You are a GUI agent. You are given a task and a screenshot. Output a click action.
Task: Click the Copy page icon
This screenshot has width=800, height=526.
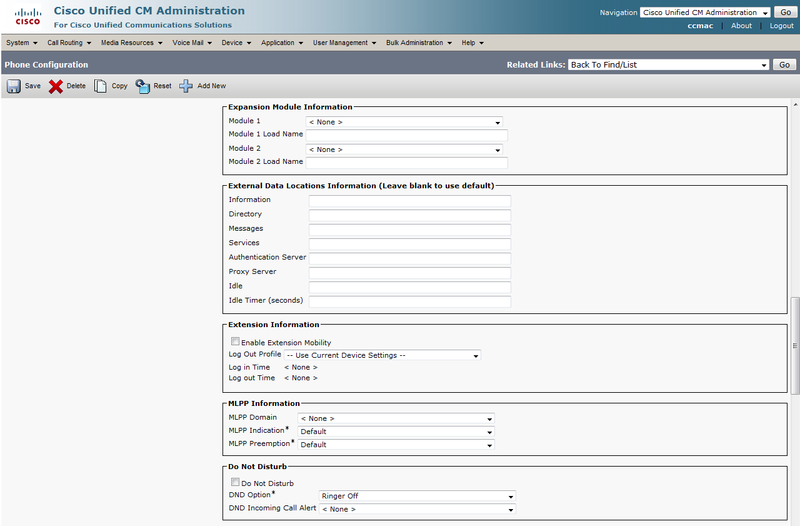tap(101, 86)
